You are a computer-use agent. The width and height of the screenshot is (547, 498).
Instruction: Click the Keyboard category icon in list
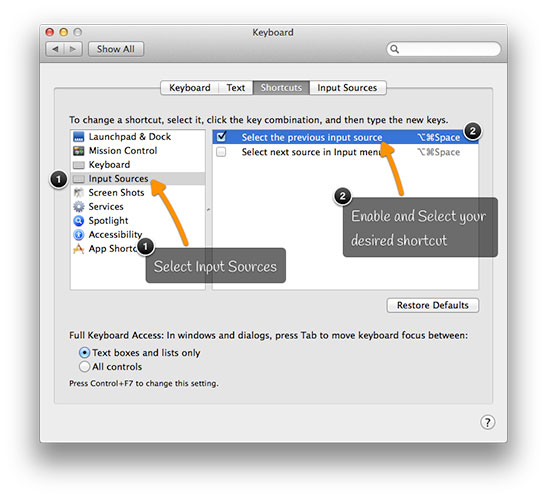(x=79, y=165)
